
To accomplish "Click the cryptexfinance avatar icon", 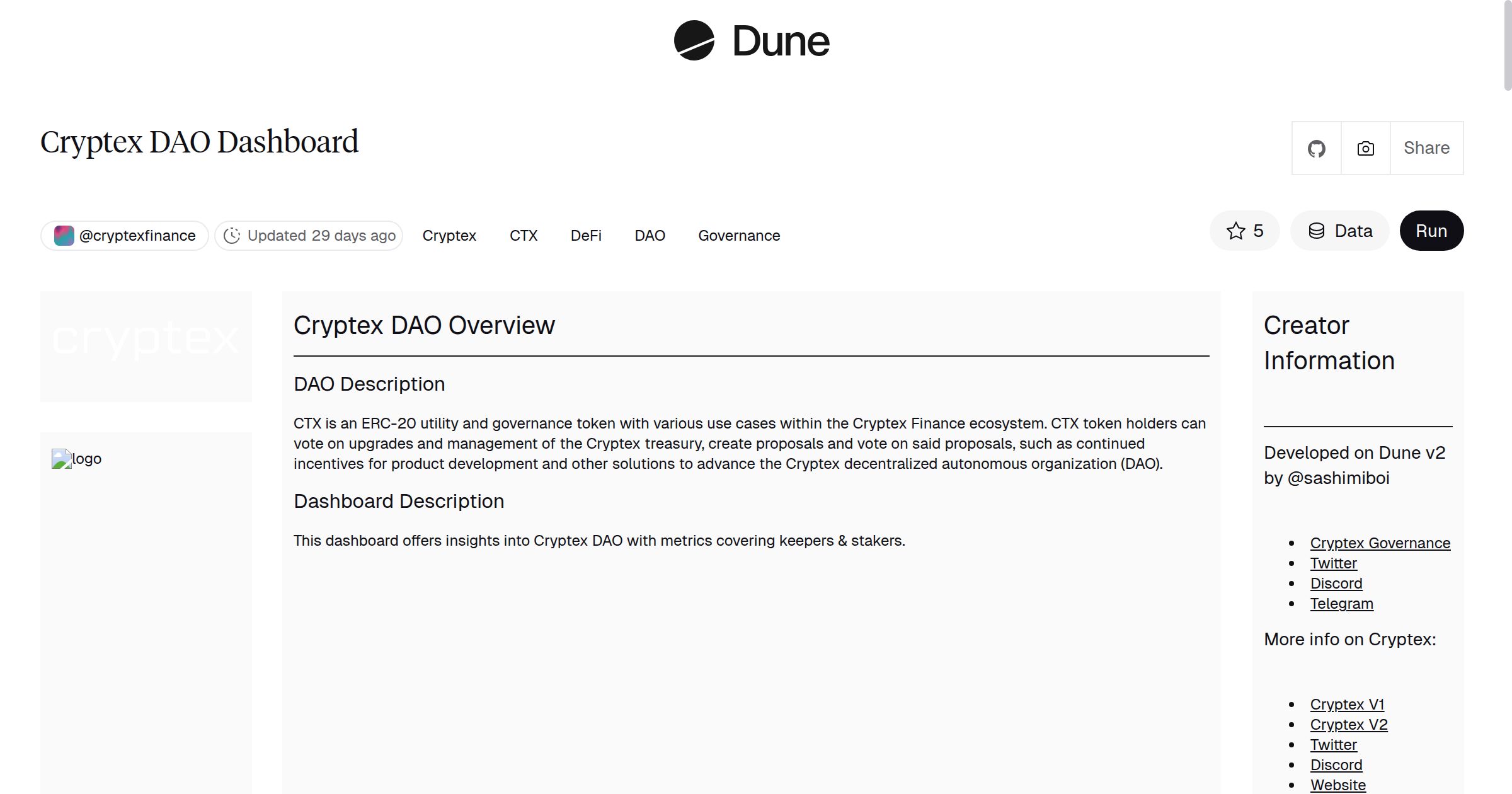I will coord(64,236).
